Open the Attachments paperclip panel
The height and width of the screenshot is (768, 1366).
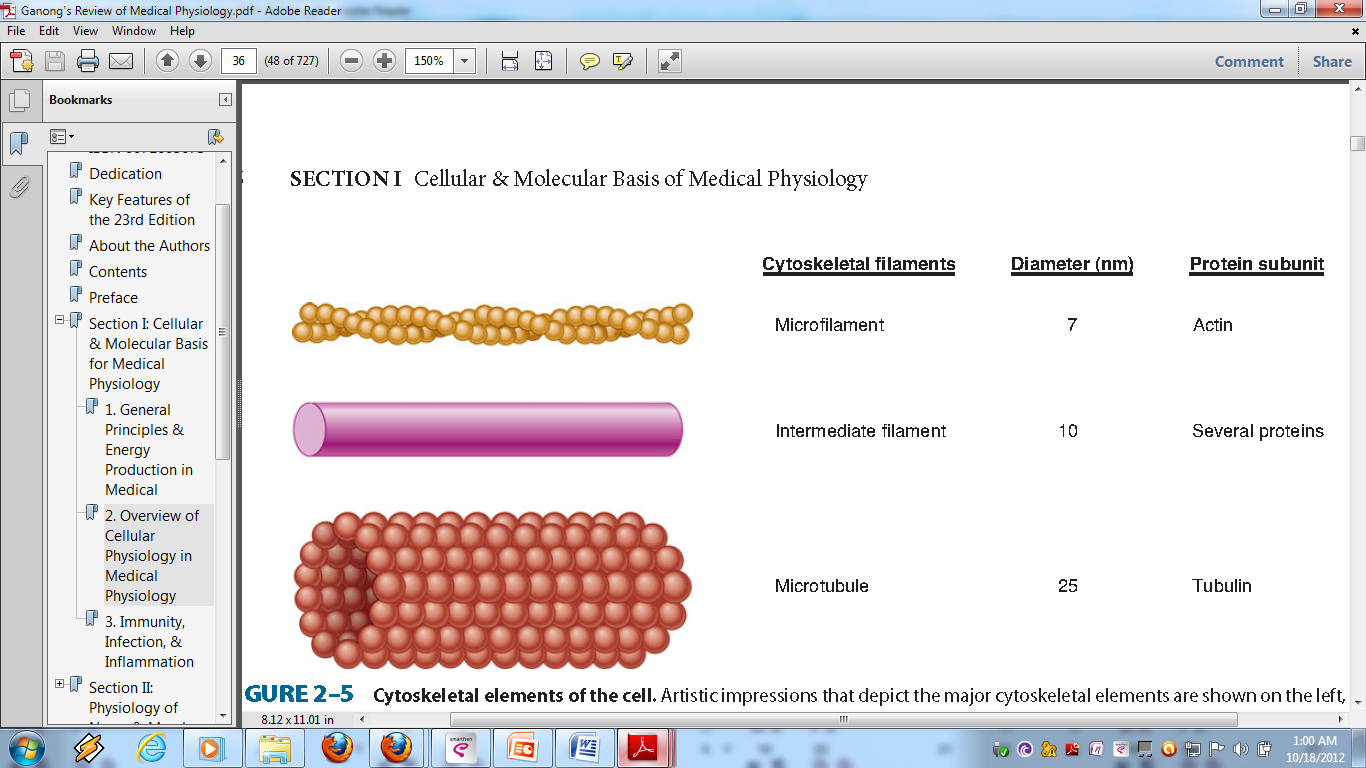click(19, 186)
